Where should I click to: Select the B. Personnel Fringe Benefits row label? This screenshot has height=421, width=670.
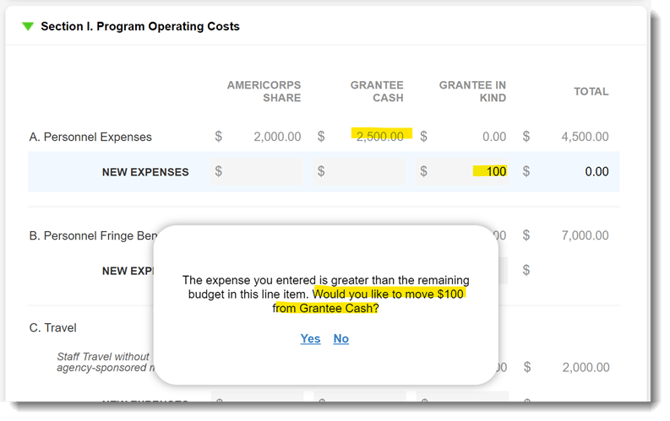point(92,236)
